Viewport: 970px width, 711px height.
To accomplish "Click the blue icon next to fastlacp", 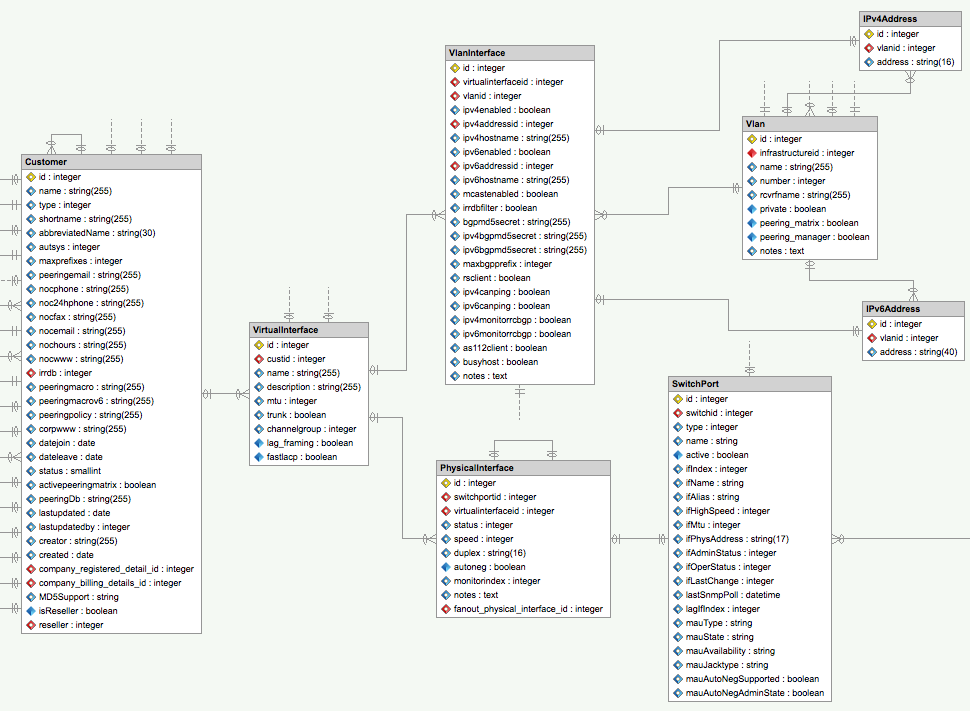I will tap(259, 457).
